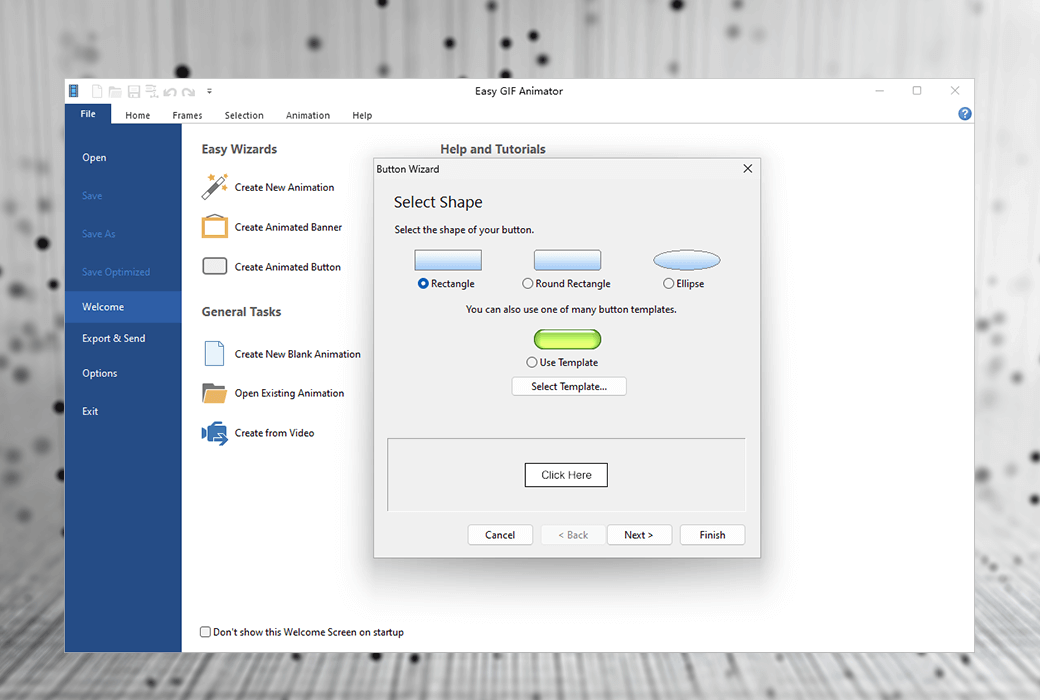Click the Select Shape heading text

coord(438,202)
